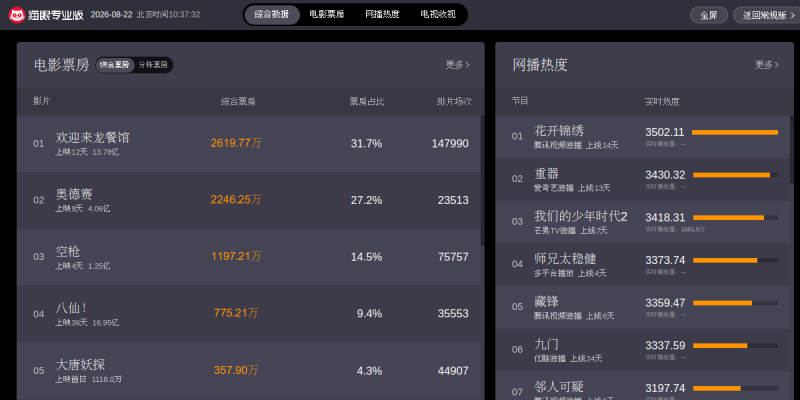Click the Maoyan cat logo icon
Image resolution: width=800 pixels, height=400 pixels.
click(17, 15)
